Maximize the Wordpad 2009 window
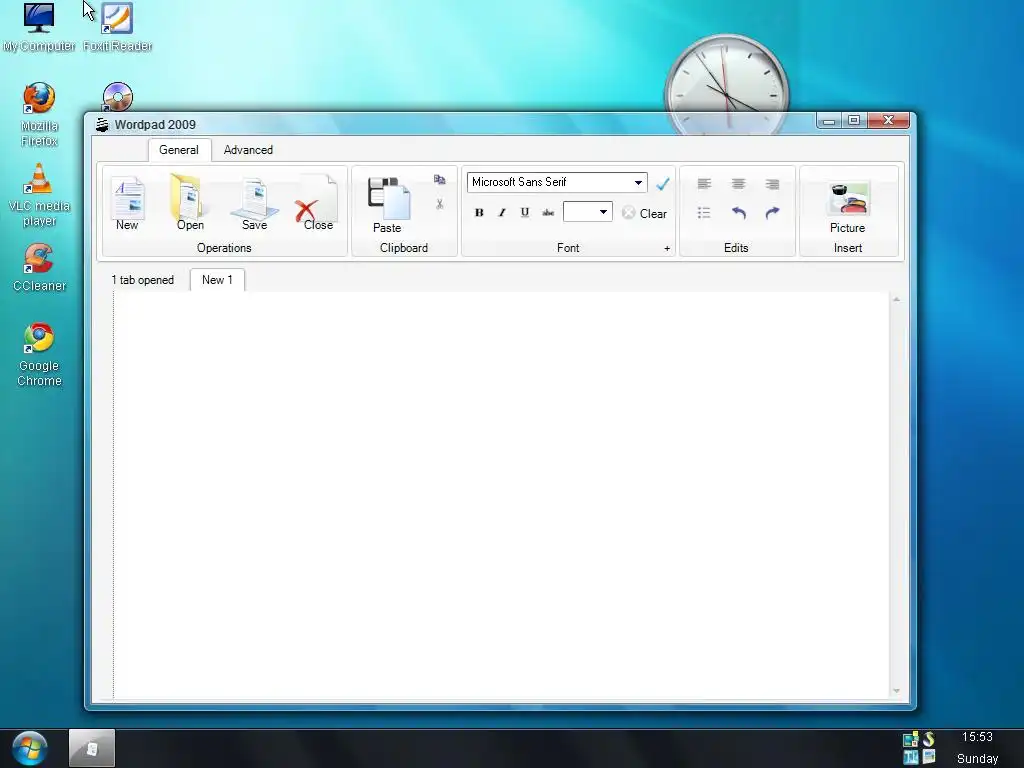 point(854,121)
